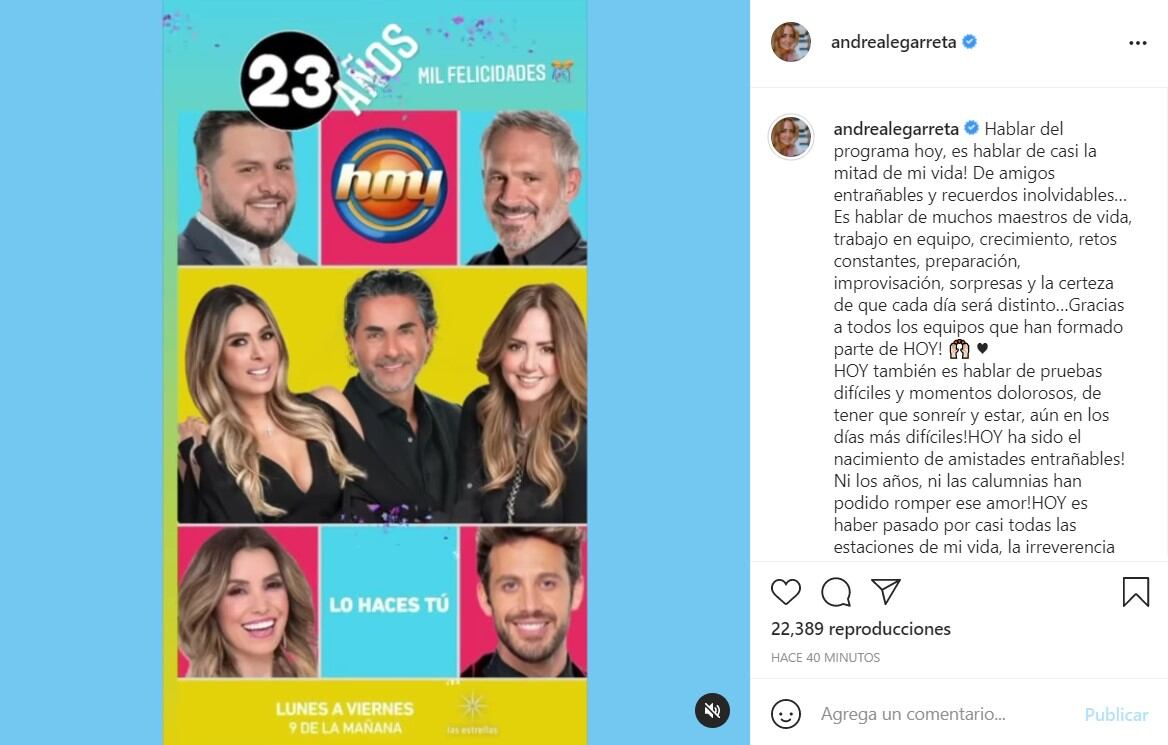Open andrealegarreta username in header
The height and width of the screenshot is (745, 1168).
(x=893, y=42)
